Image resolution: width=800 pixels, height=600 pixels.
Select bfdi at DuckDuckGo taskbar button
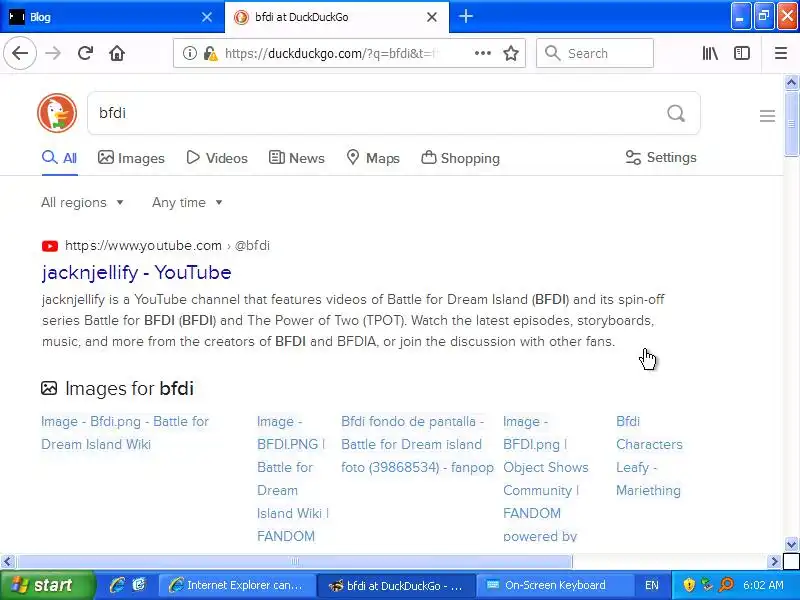tap(396, 585)
